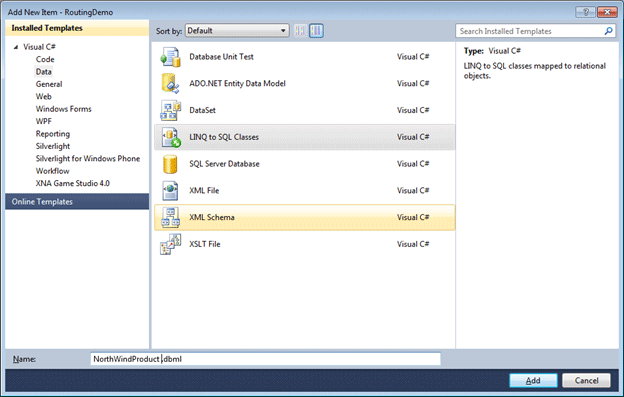
Task: Click the XML File template icon
Action: click(170, 191)
